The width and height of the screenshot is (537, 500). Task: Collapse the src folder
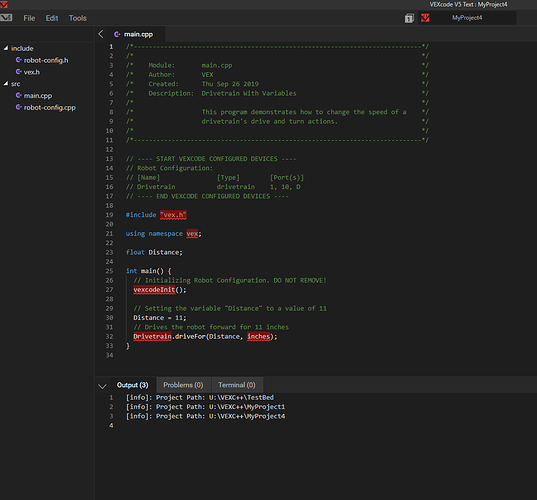[x=6, y=84]
